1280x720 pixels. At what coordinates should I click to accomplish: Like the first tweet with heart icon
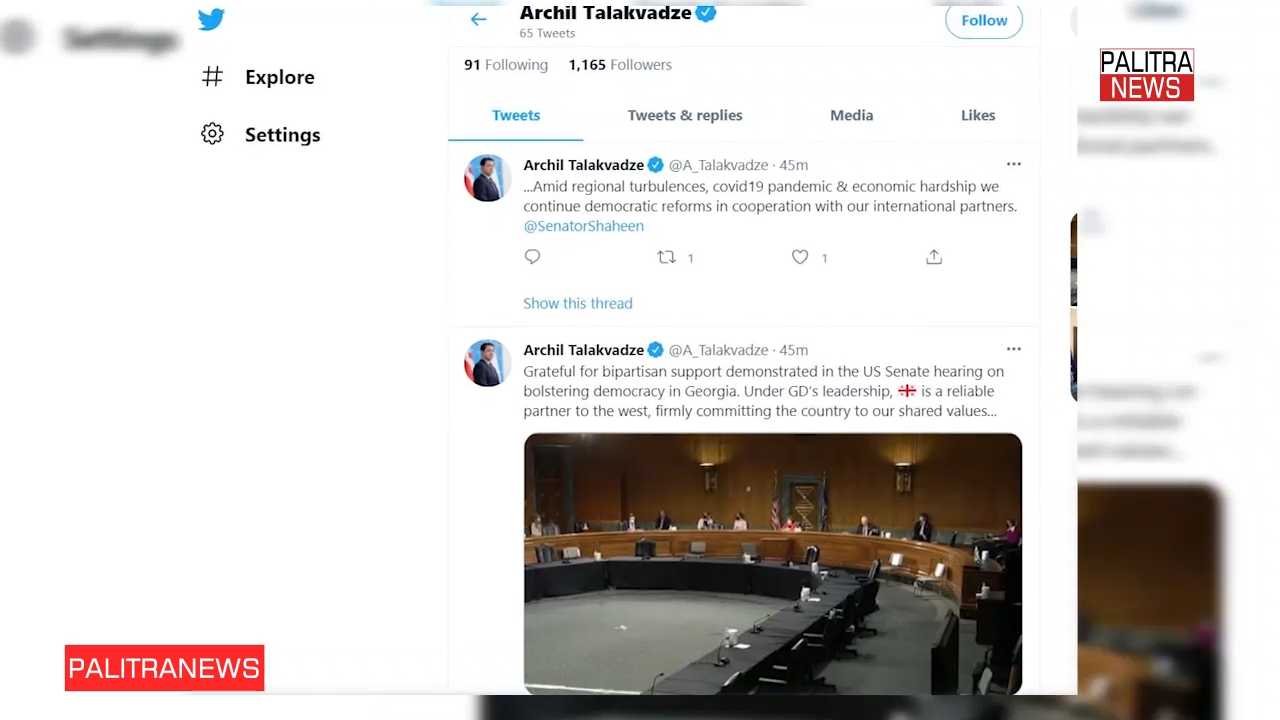pos(800,257)
